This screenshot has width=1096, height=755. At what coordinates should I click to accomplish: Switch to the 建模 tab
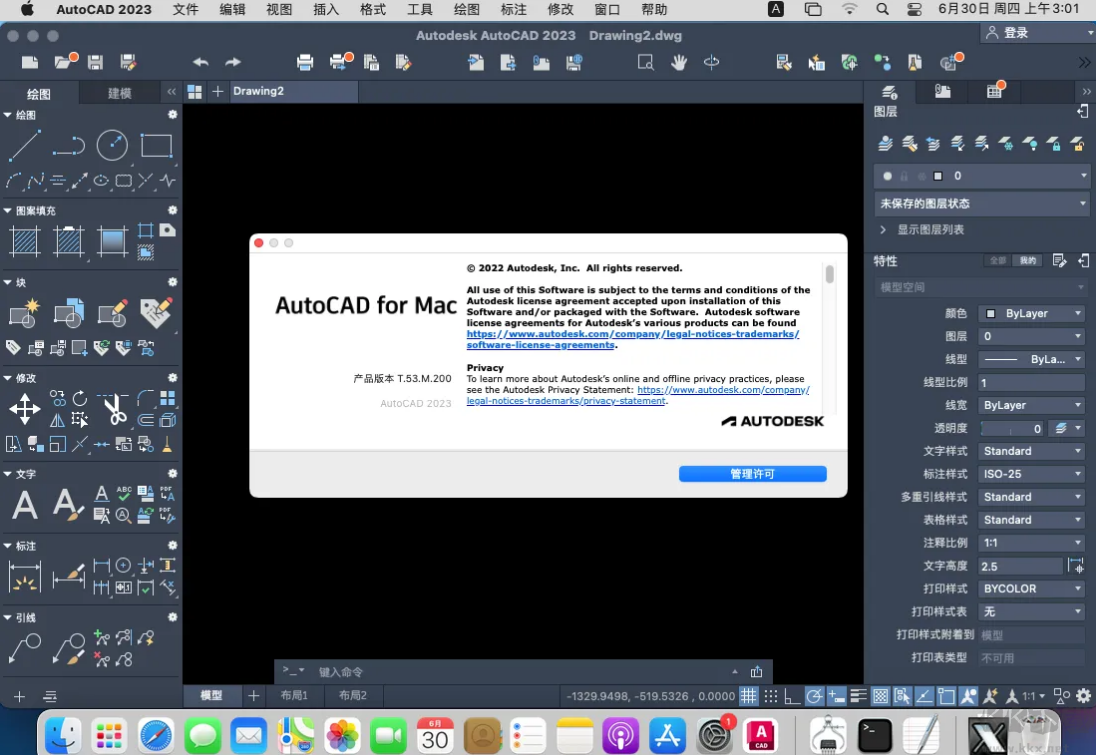point(119,93)
